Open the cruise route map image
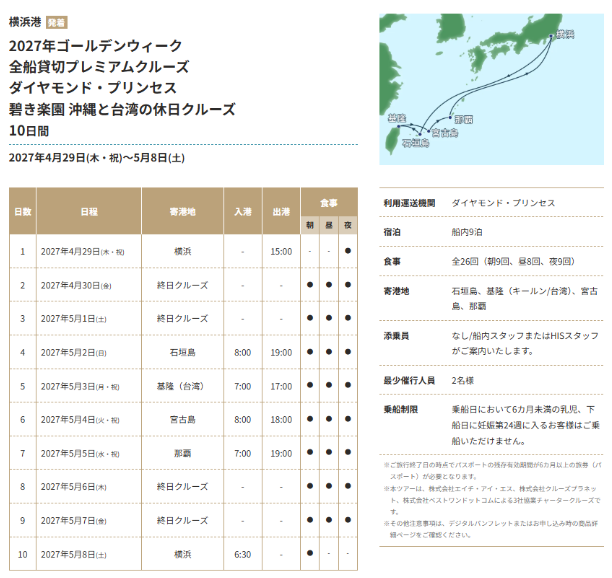The image size is (612, 578). coord(491,89)
